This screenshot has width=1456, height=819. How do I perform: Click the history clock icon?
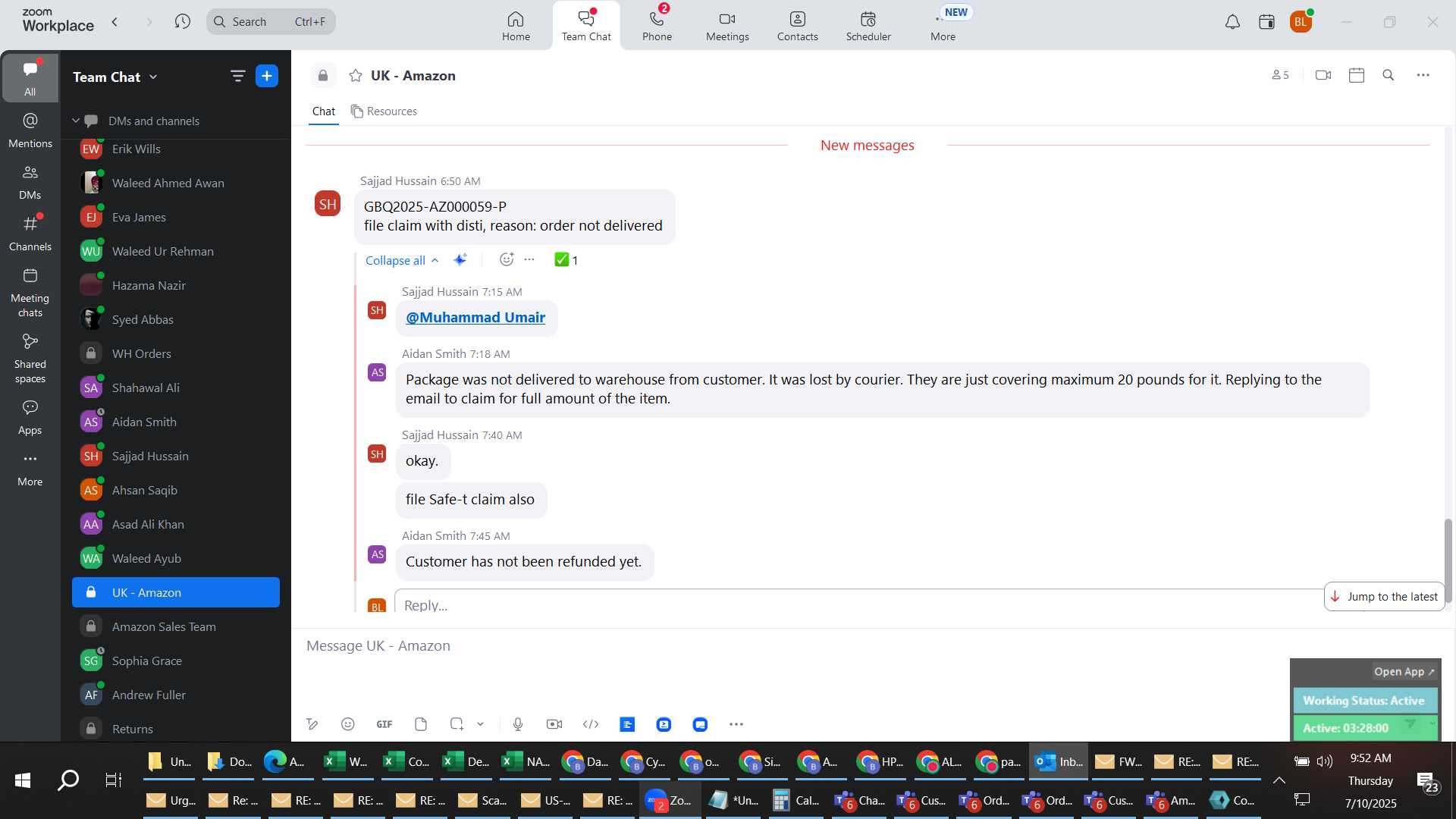(182, 22)
